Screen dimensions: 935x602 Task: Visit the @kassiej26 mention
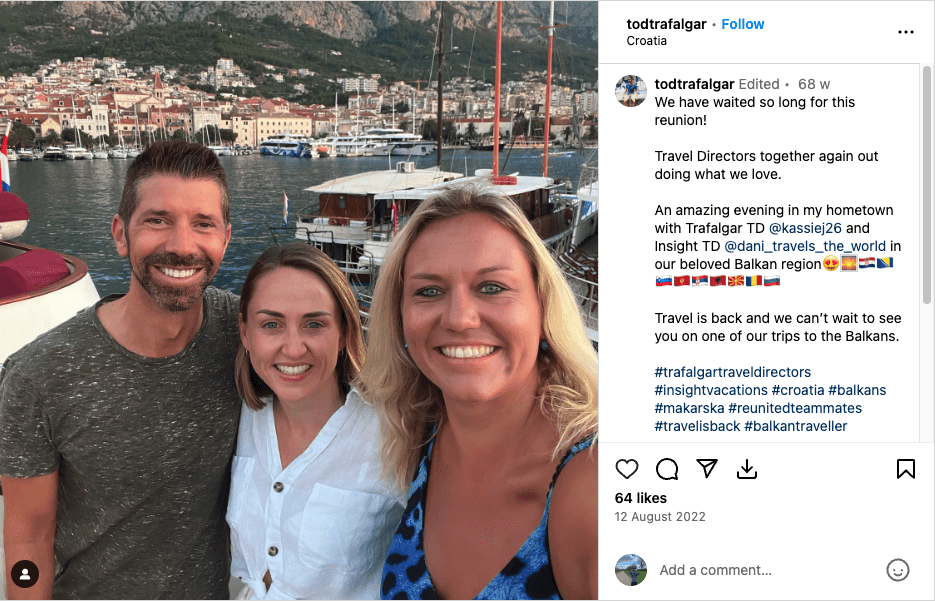point(805,228)
